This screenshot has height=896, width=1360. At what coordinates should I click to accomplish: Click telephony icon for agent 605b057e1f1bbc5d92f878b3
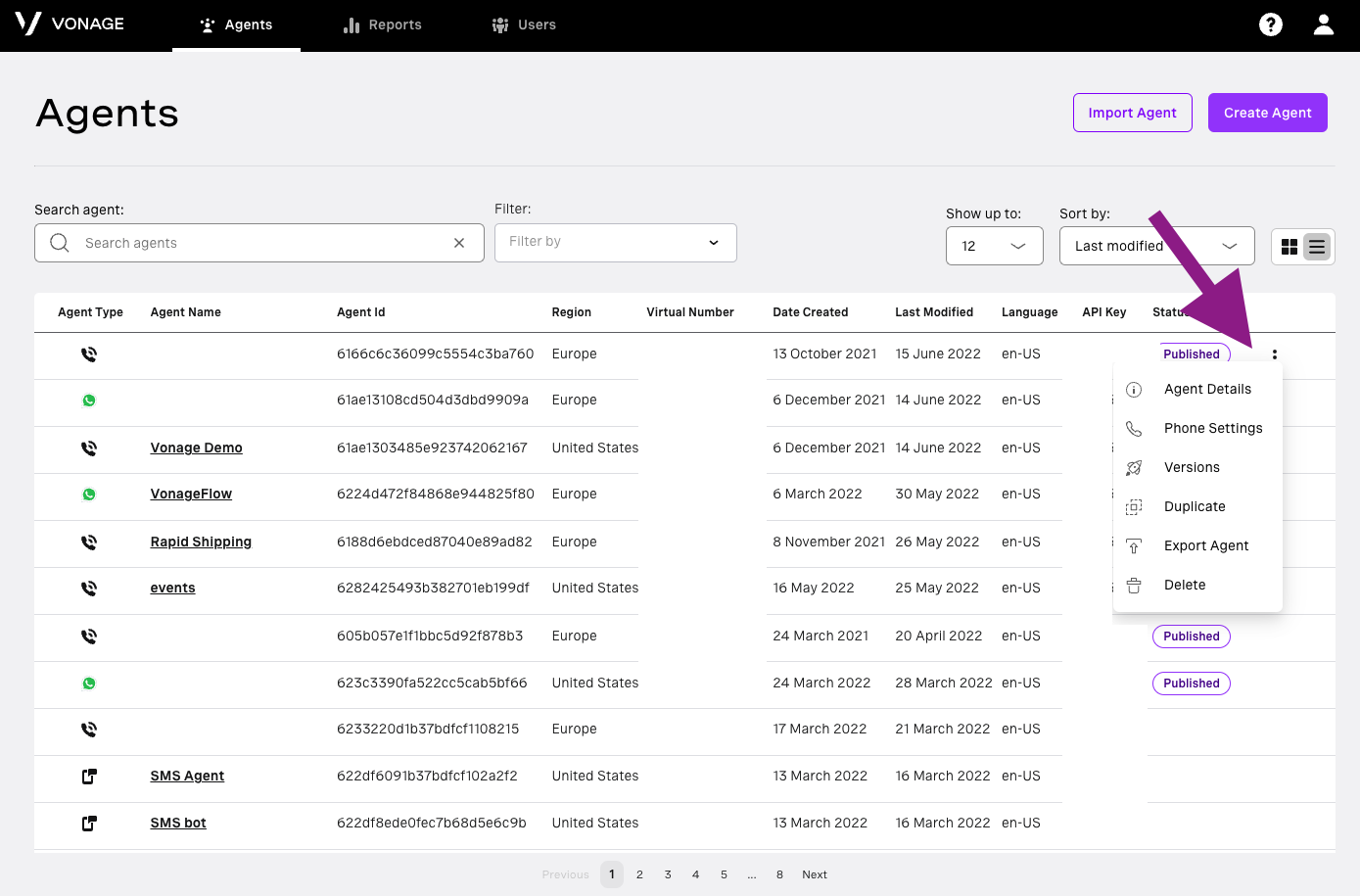pyautogui.click(x=89, y=637)
